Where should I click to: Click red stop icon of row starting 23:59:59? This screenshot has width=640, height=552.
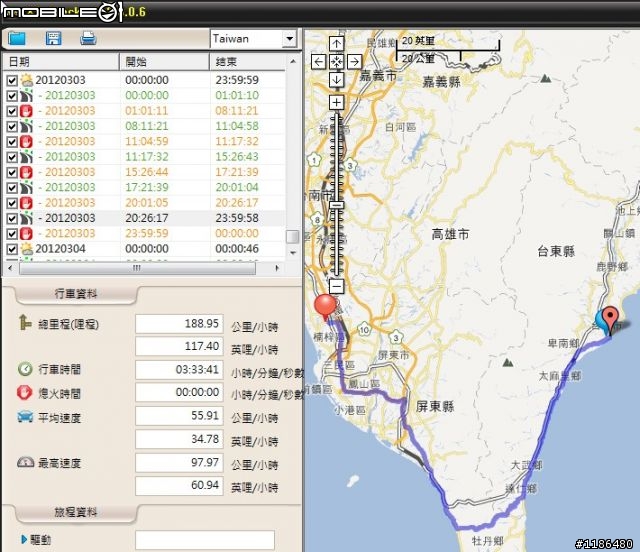click(x=27, y=234)
